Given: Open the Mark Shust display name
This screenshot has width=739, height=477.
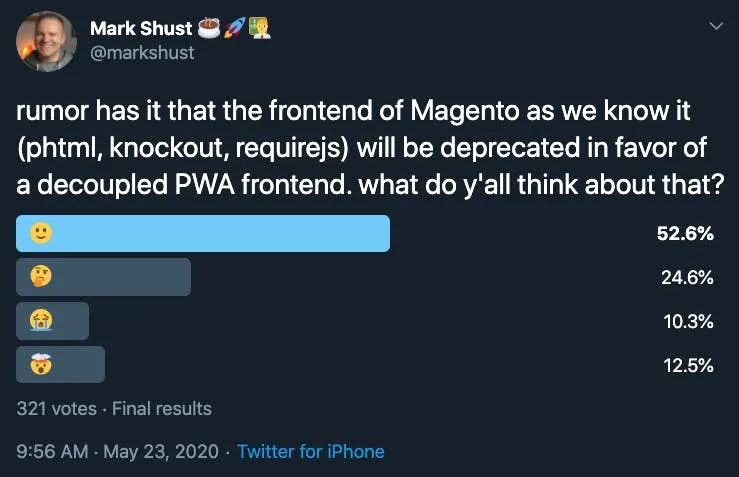Looking at the screenshot, I should (140, 28).
